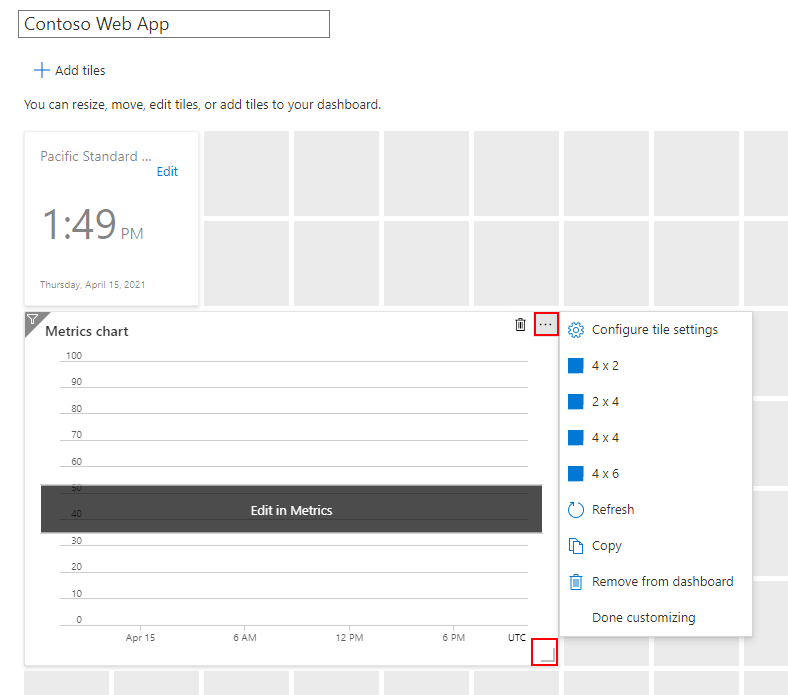Set tile size to 4 x 6

[605, 474]
